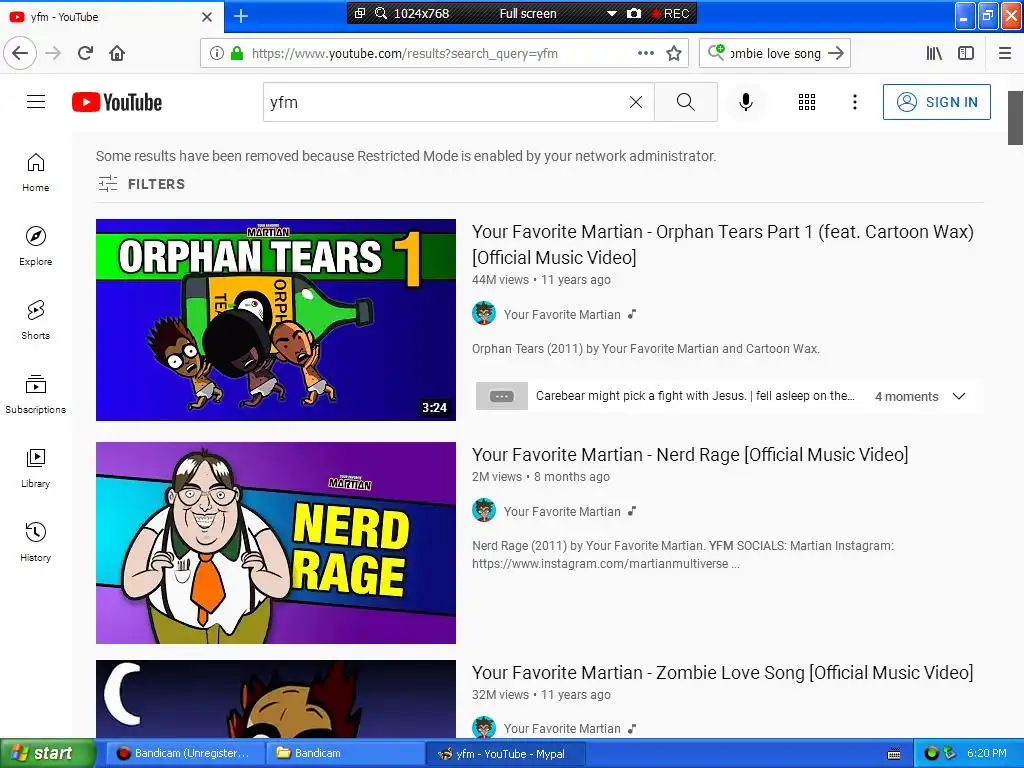Screen dimensions: 1024x768
Task: Open Windows start menu
Action: coord(47,753)
